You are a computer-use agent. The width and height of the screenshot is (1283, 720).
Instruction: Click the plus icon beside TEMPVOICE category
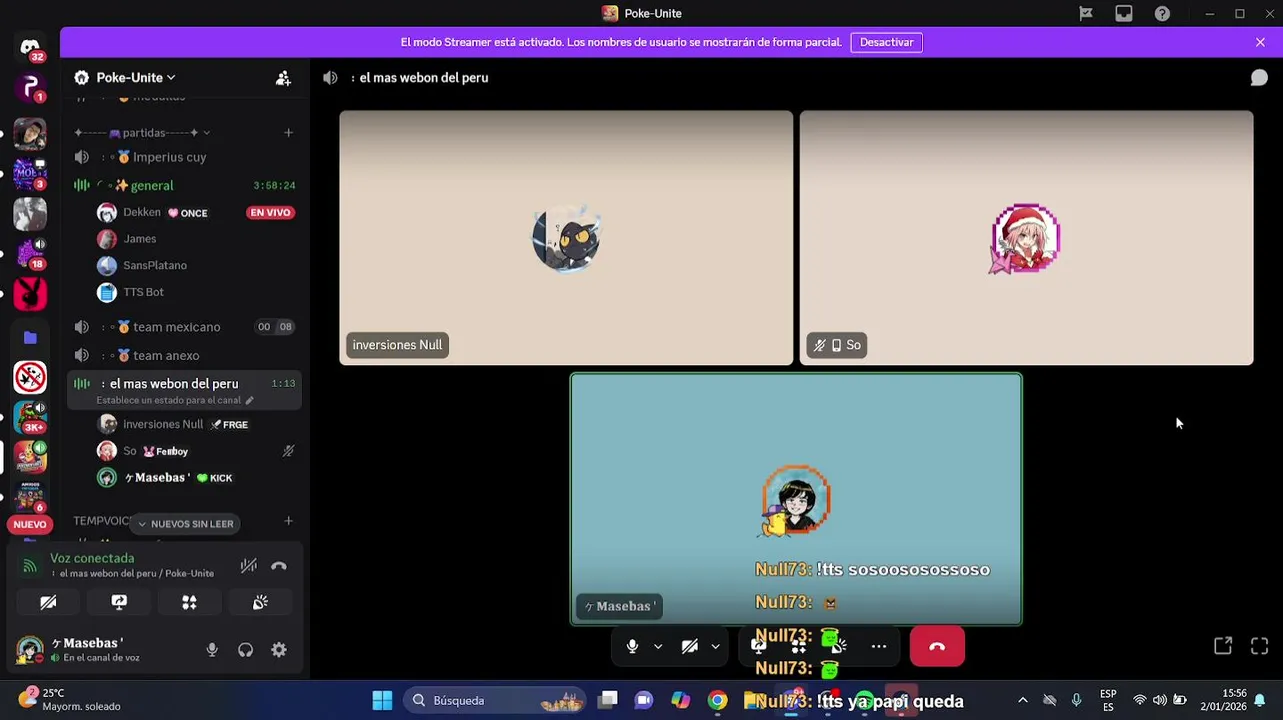pos(288,521)
